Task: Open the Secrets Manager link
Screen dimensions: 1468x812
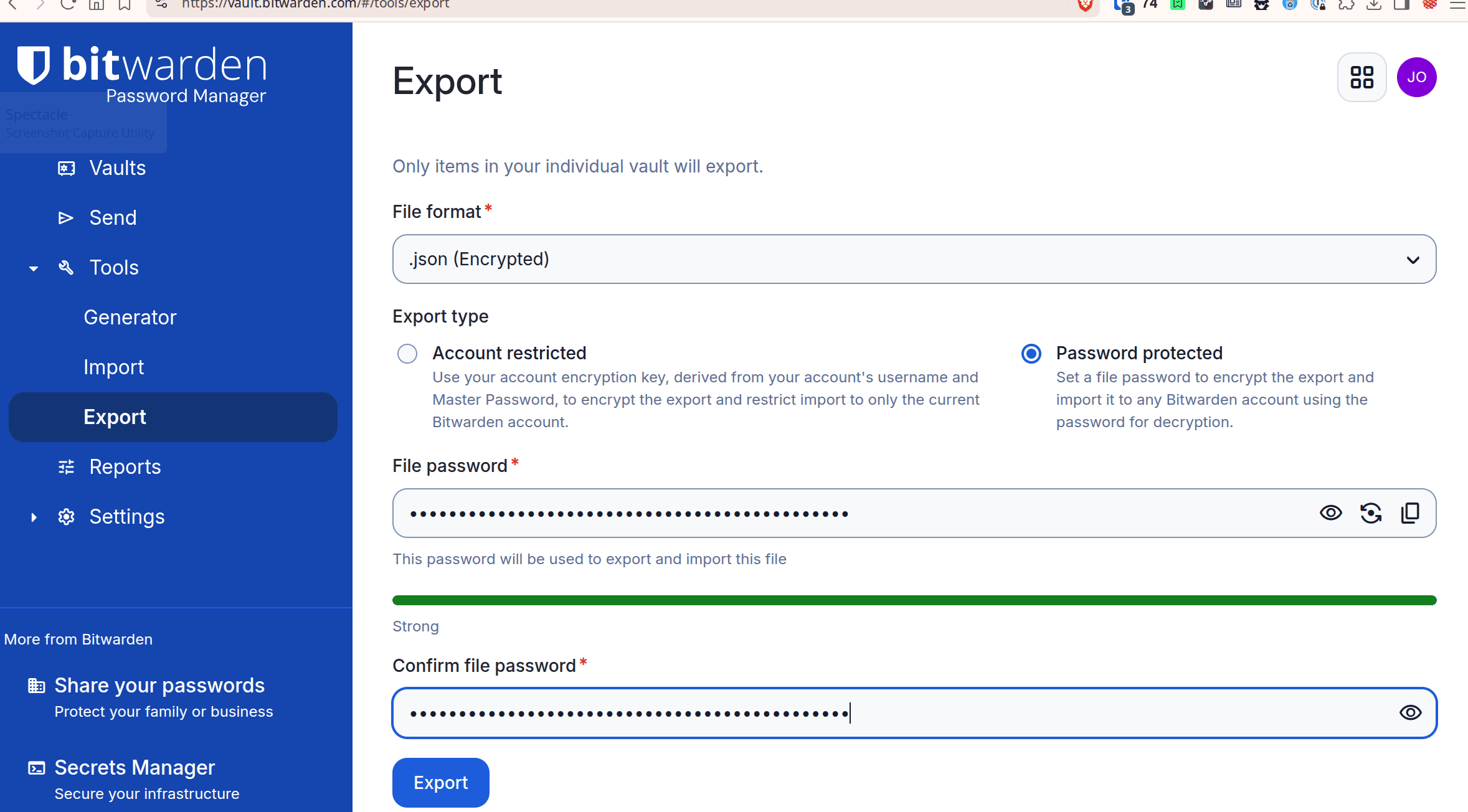Action: coord(135,768)
